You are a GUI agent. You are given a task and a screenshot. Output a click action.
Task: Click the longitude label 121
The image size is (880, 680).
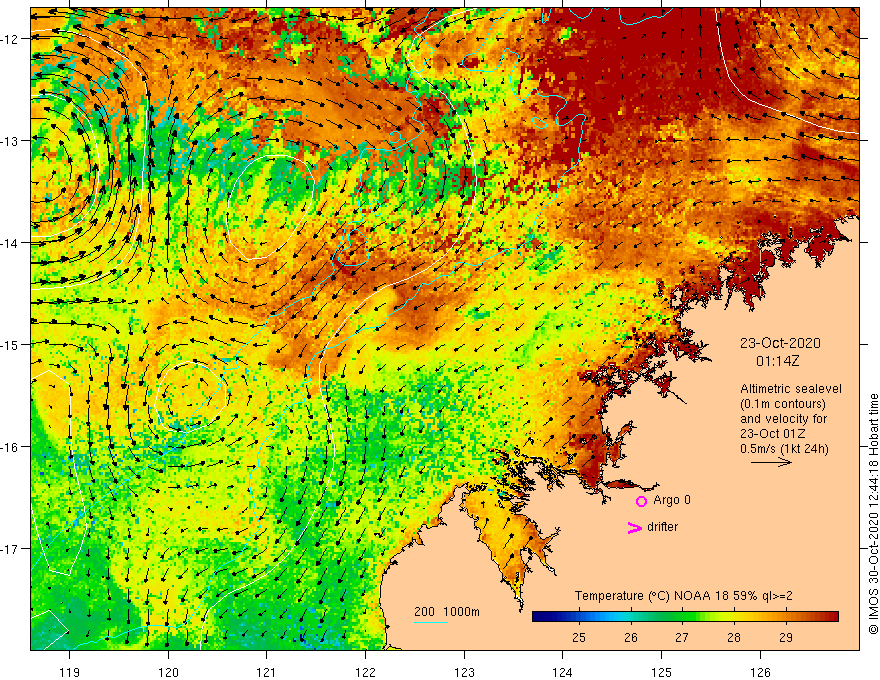[x=267, y=672]
